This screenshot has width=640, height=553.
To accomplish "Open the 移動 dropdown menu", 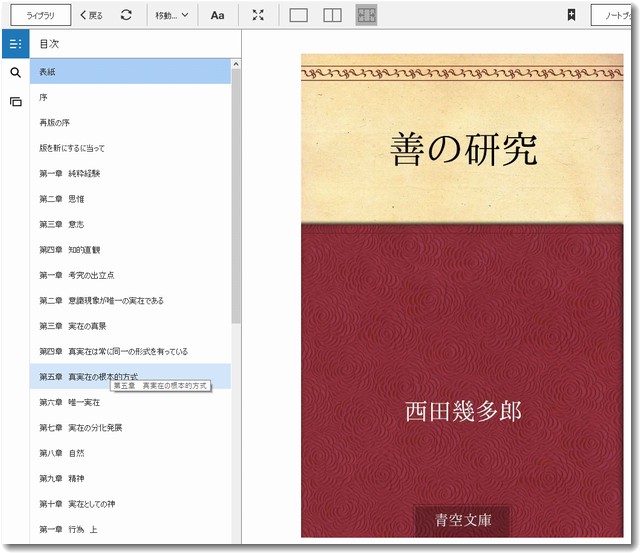I will 172,16.
